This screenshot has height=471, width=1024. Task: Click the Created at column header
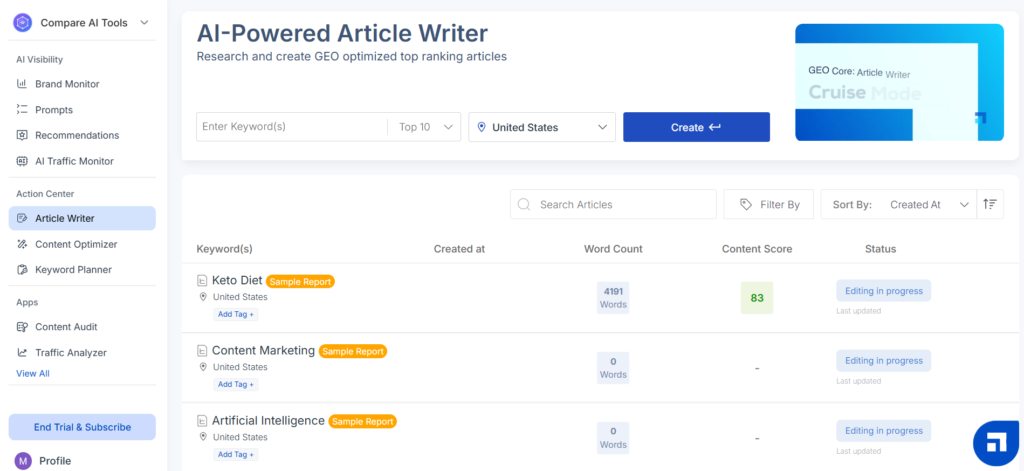coord(459,249)
